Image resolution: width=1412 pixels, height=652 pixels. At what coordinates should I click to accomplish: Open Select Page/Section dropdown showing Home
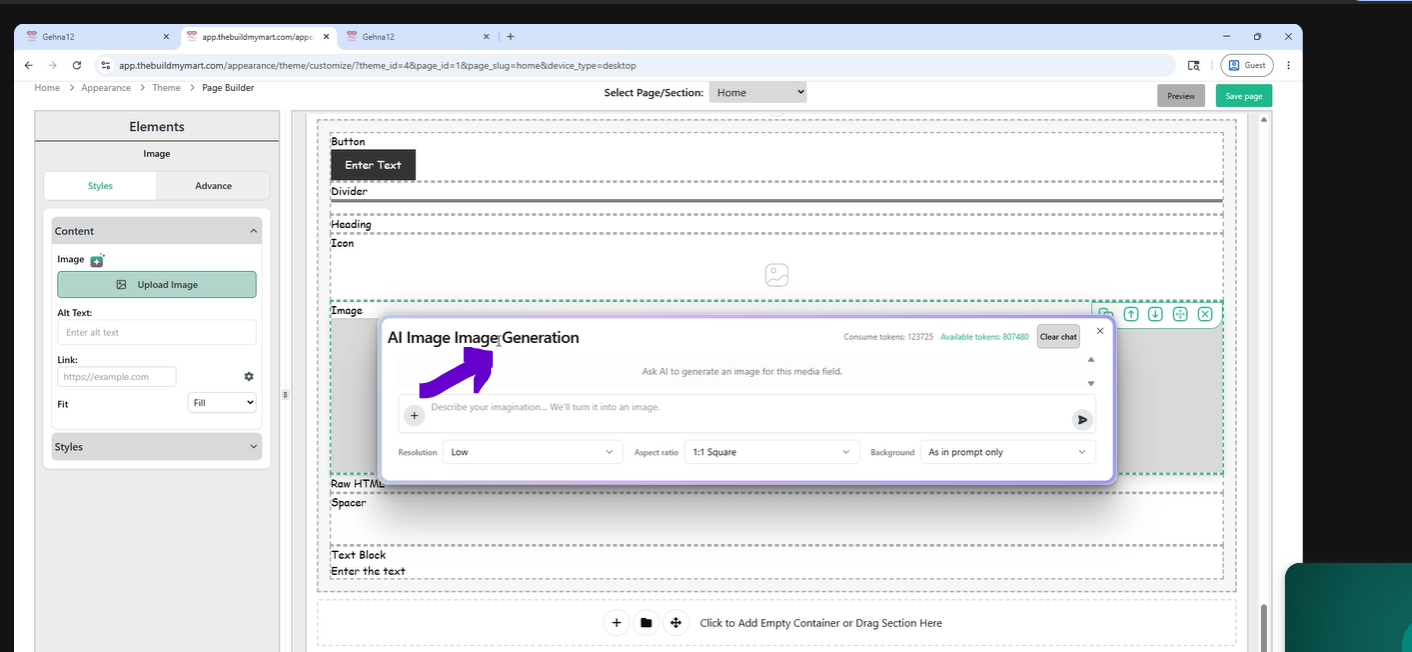tap(758, 92)
